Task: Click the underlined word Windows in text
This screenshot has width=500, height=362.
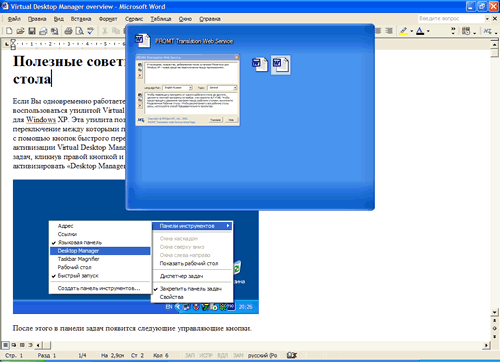Action: (x=41, y=119)
